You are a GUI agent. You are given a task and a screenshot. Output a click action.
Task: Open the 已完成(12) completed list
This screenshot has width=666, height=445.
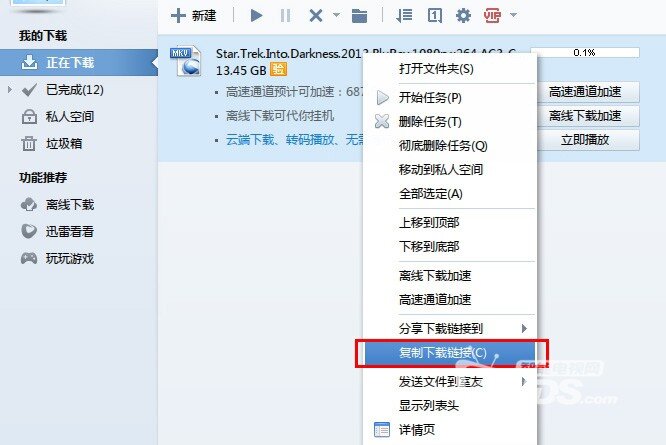coord(75,90)
